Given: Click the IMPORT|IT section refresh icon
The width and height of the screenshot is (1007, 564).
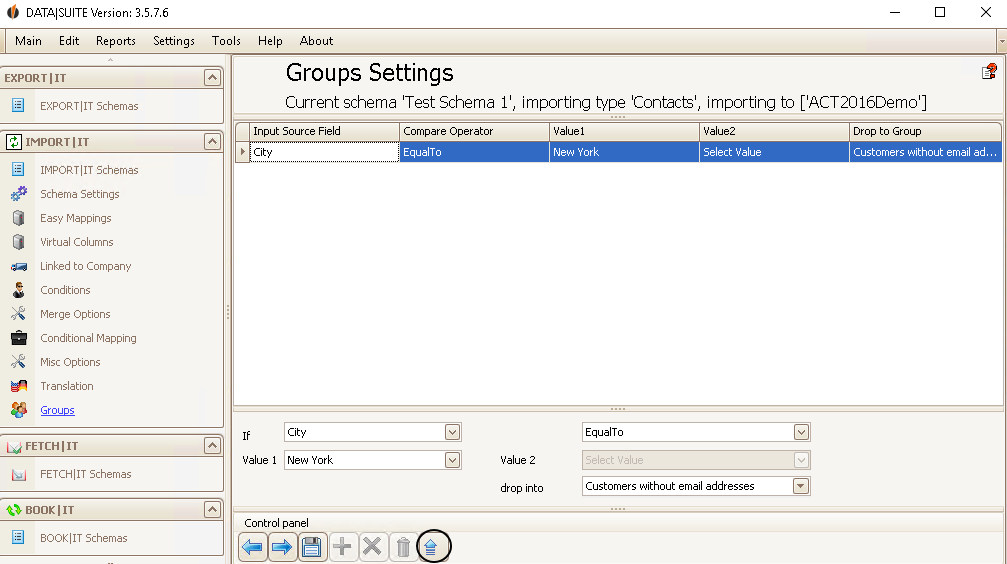Looking at the screenshot, I should (13, 141).
